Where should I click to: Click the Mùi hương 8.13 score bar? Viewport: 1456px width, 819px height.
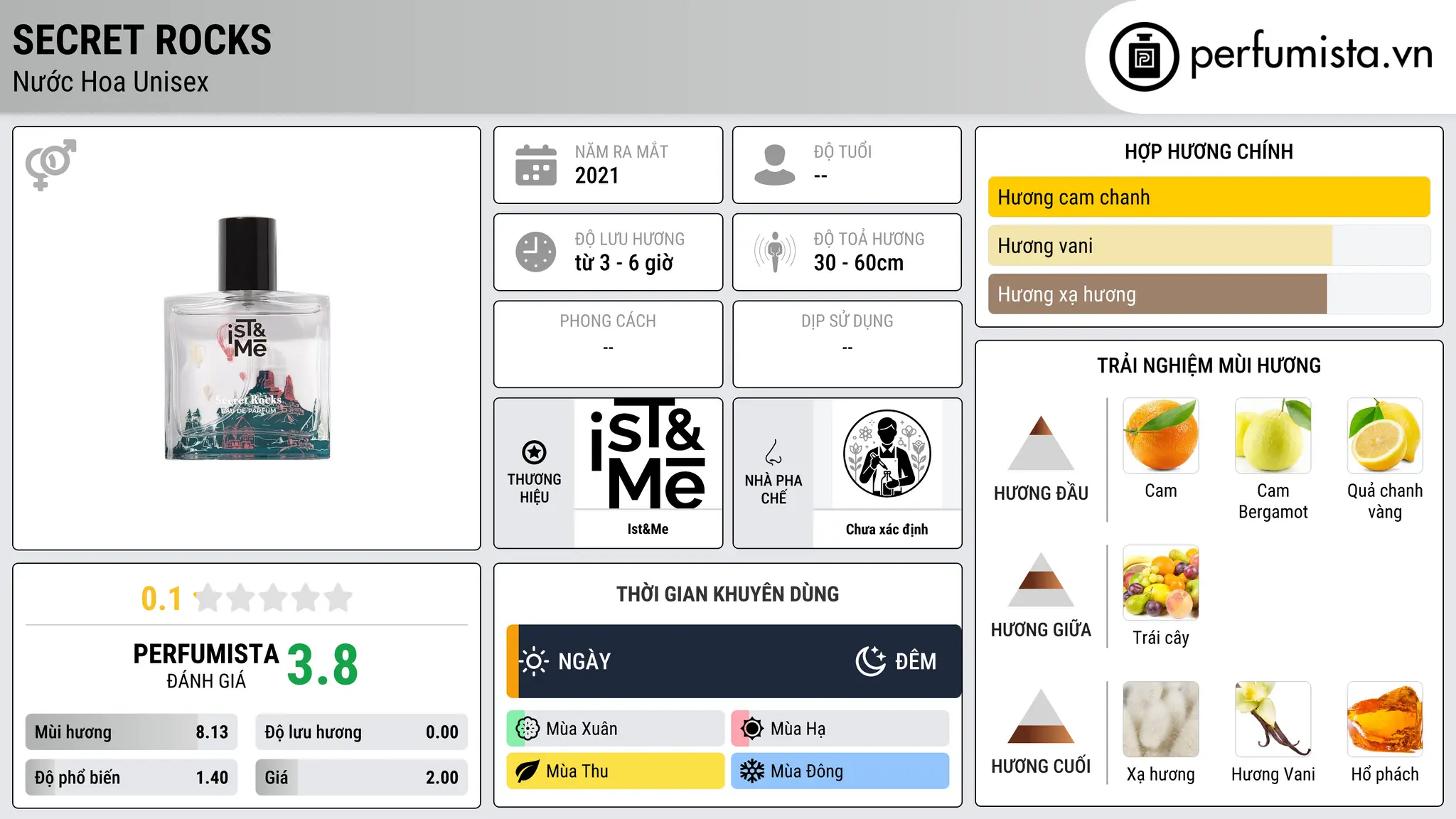tap(132, 732)
